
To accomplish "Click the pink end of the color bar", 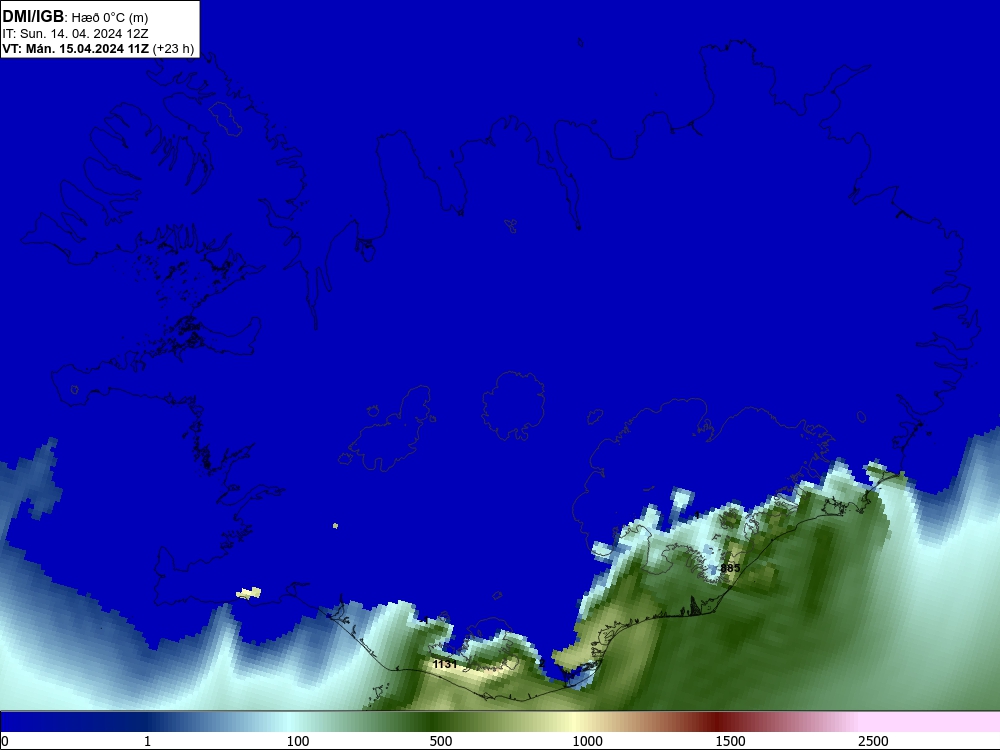I will 931,721.
